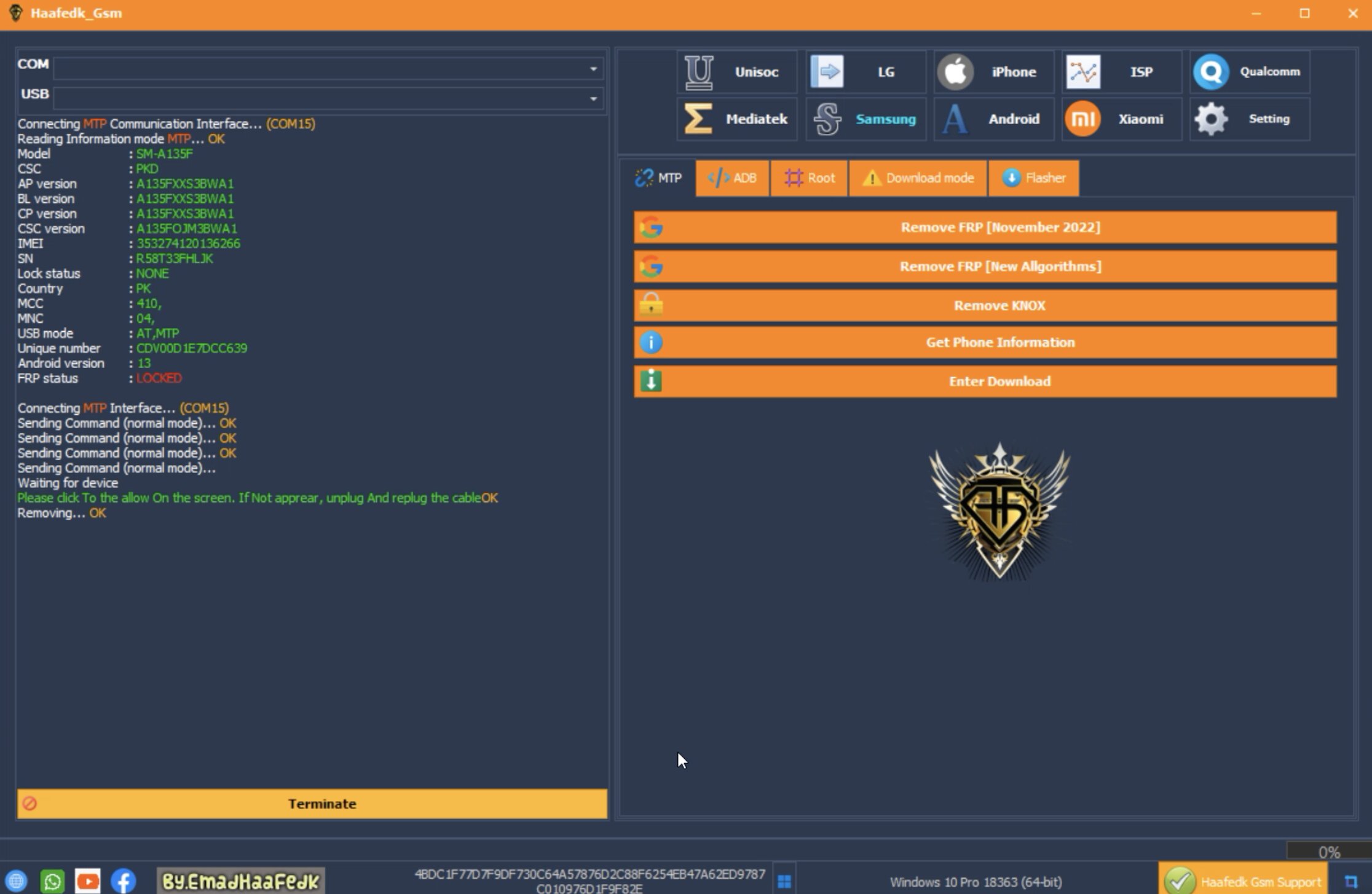Click Remove FRP [New Allgorithms]
This screenshot has width=1372, height=894.
(985, 267)
